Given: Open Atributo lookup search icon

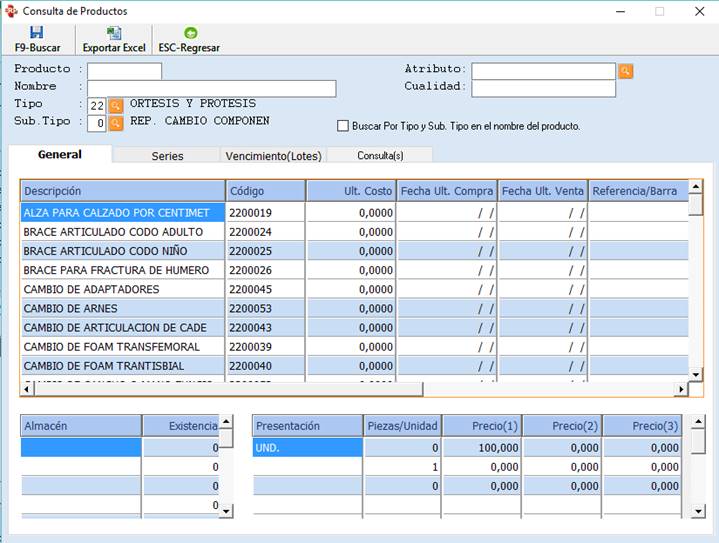Looking at the screenshot, I should pos(626,71).
